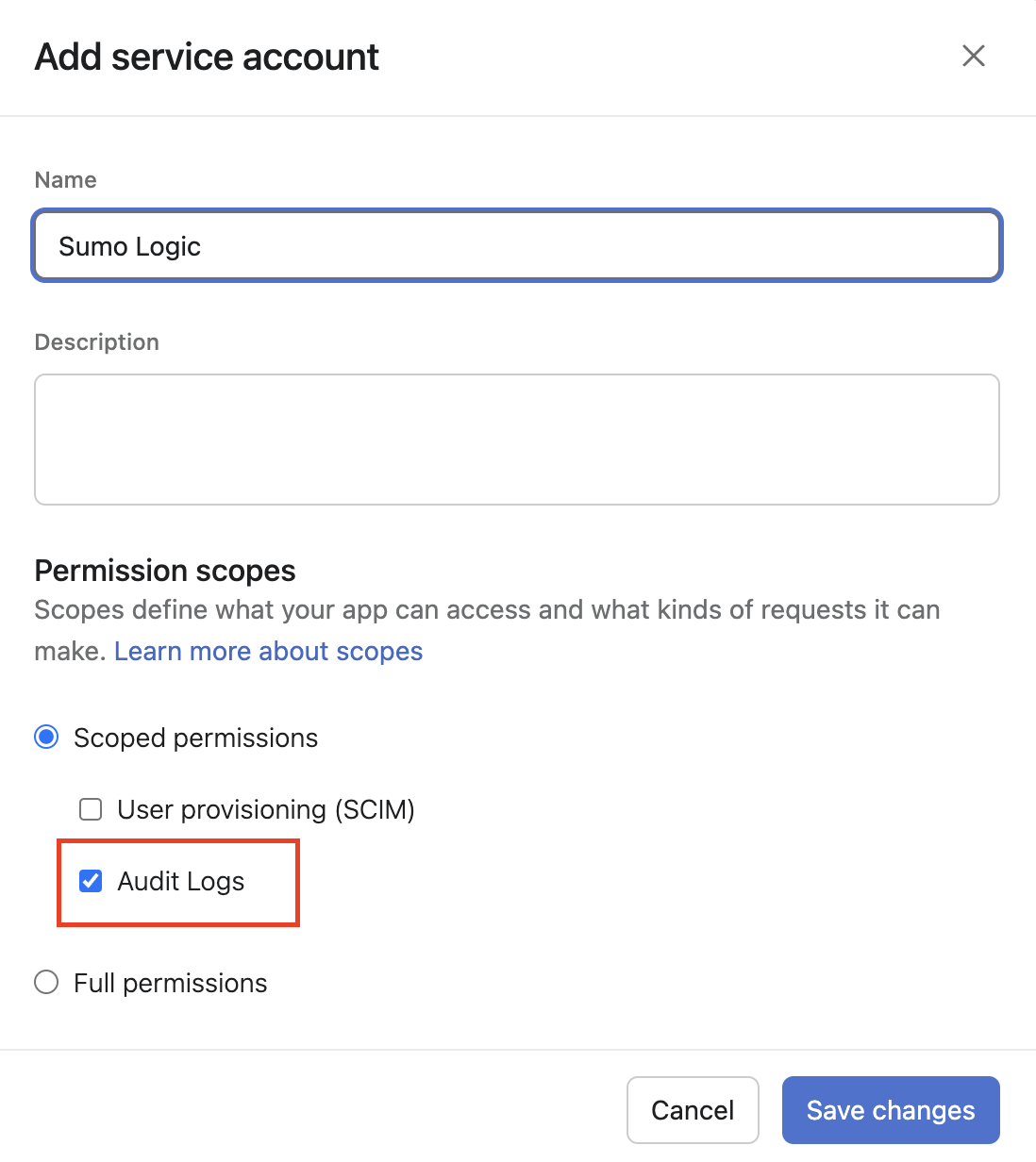Select the Scoped permissions radio button
Image resolution: width=1036 pixels, height=1162 pixels.
46,738
